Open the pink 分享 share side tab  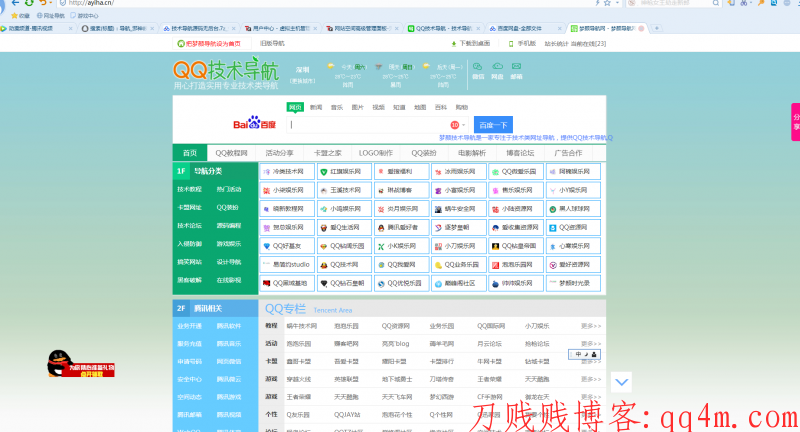pos(795,122)
